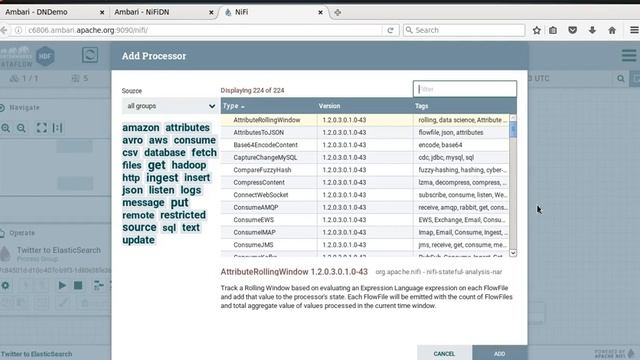Click the Pocket icon in the toolbar
The image size is (640, 360).
tap(572, 30)
